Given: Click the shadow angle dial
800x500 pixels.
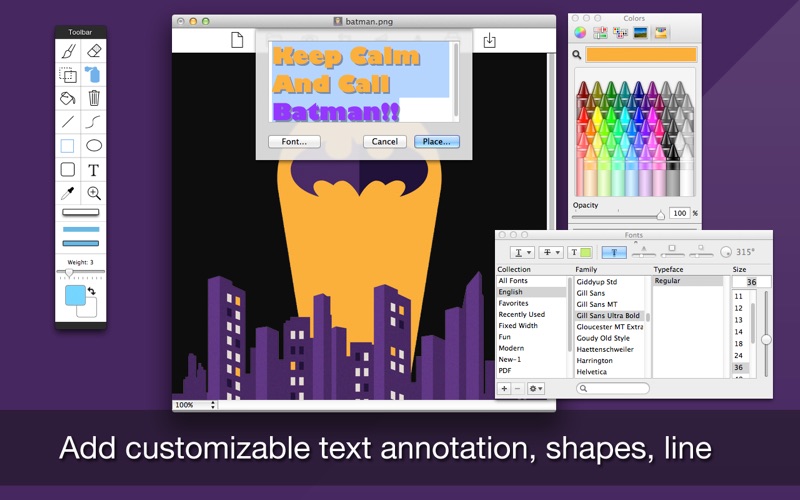Looking at the screenshot, I should pyautogui.click(x=726, y=252).
